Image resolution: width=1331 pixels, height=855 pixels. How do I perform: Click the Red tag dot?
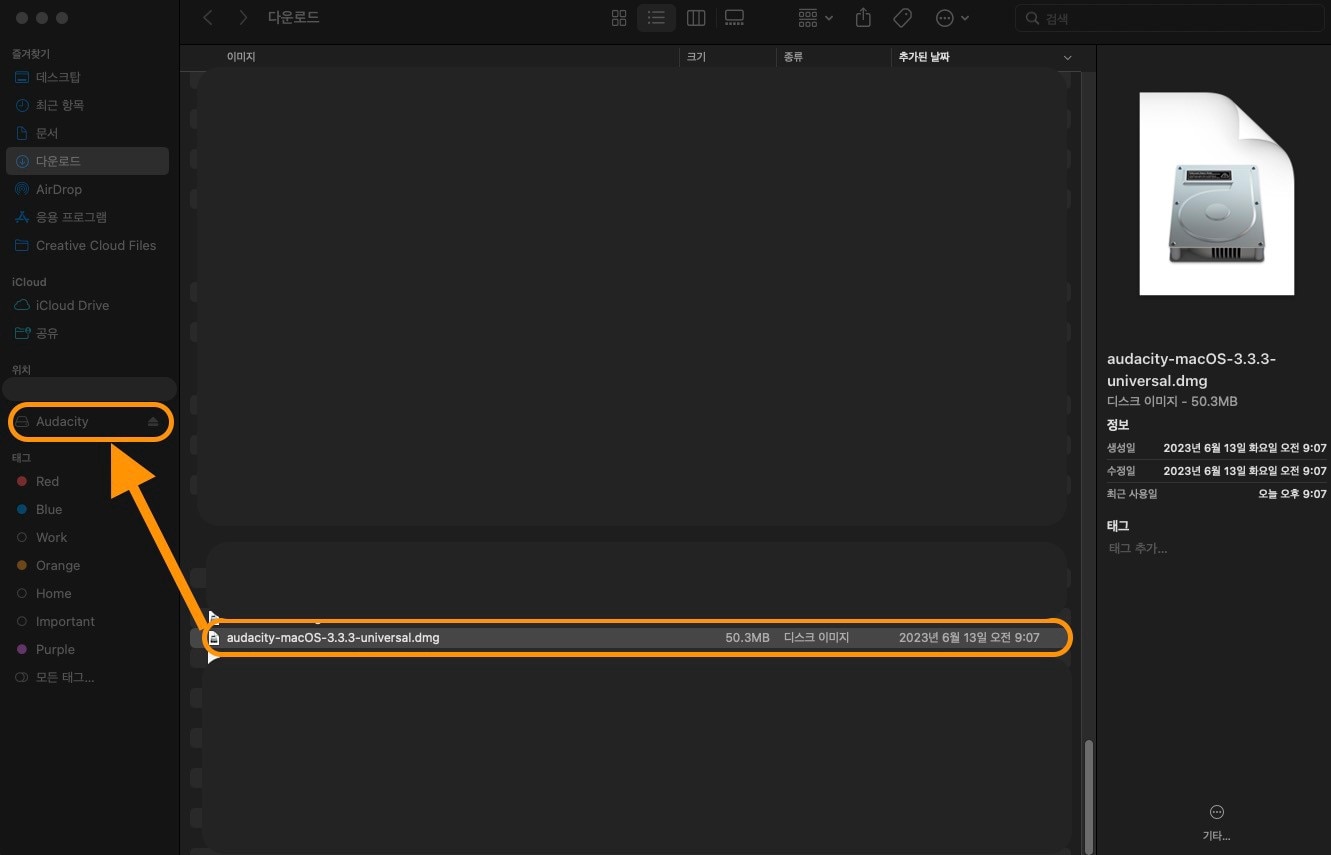(x=22, y=481)
